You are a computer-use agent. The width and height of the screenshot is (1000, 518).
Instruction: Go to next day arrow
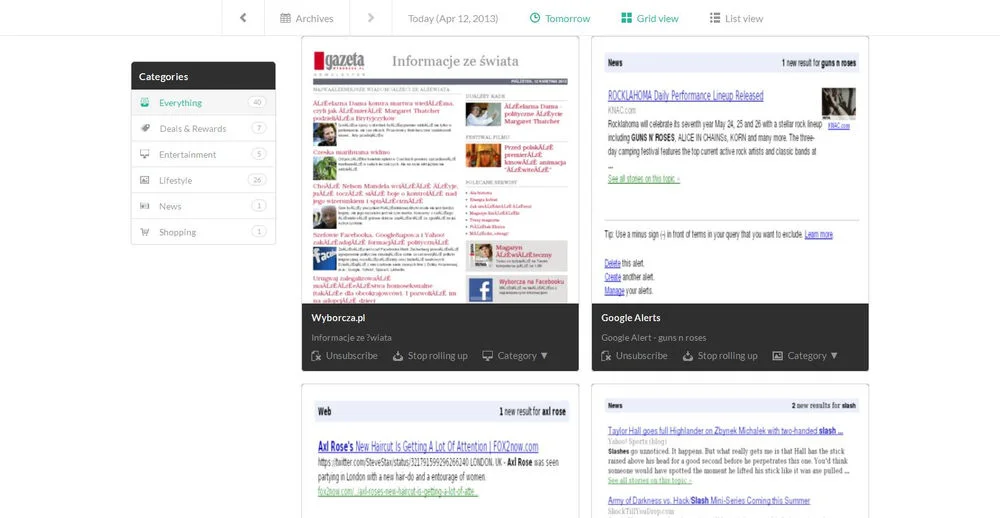coord(371,18)
